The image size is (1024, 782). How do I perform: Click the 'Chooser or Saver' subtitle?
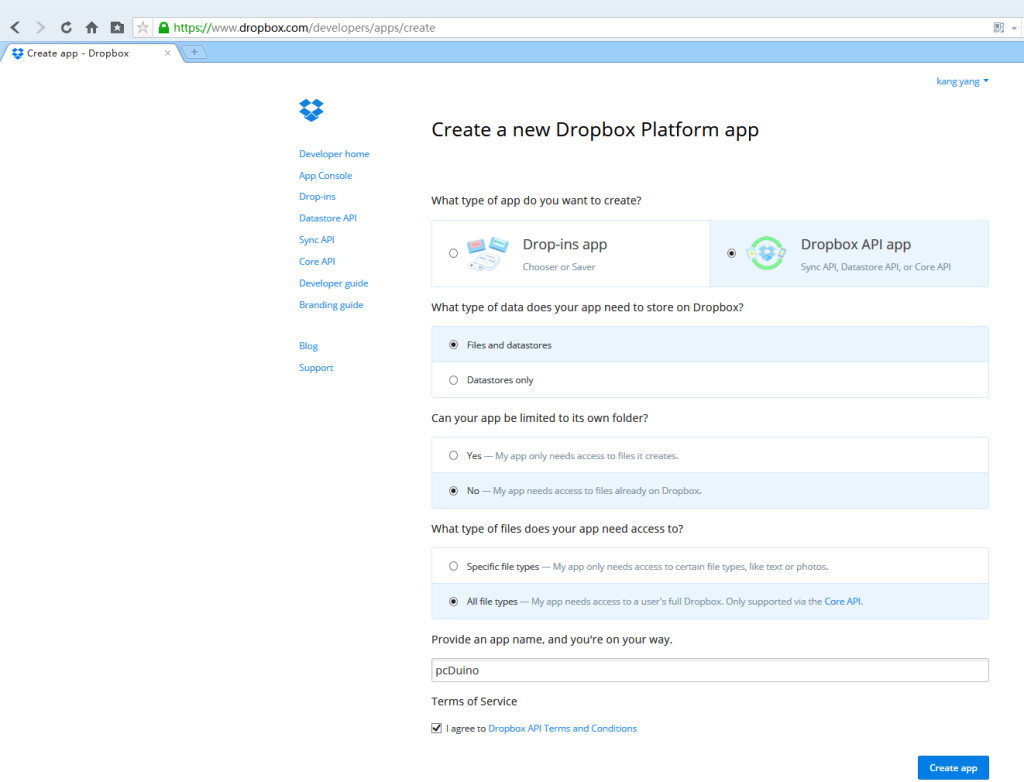559,267
